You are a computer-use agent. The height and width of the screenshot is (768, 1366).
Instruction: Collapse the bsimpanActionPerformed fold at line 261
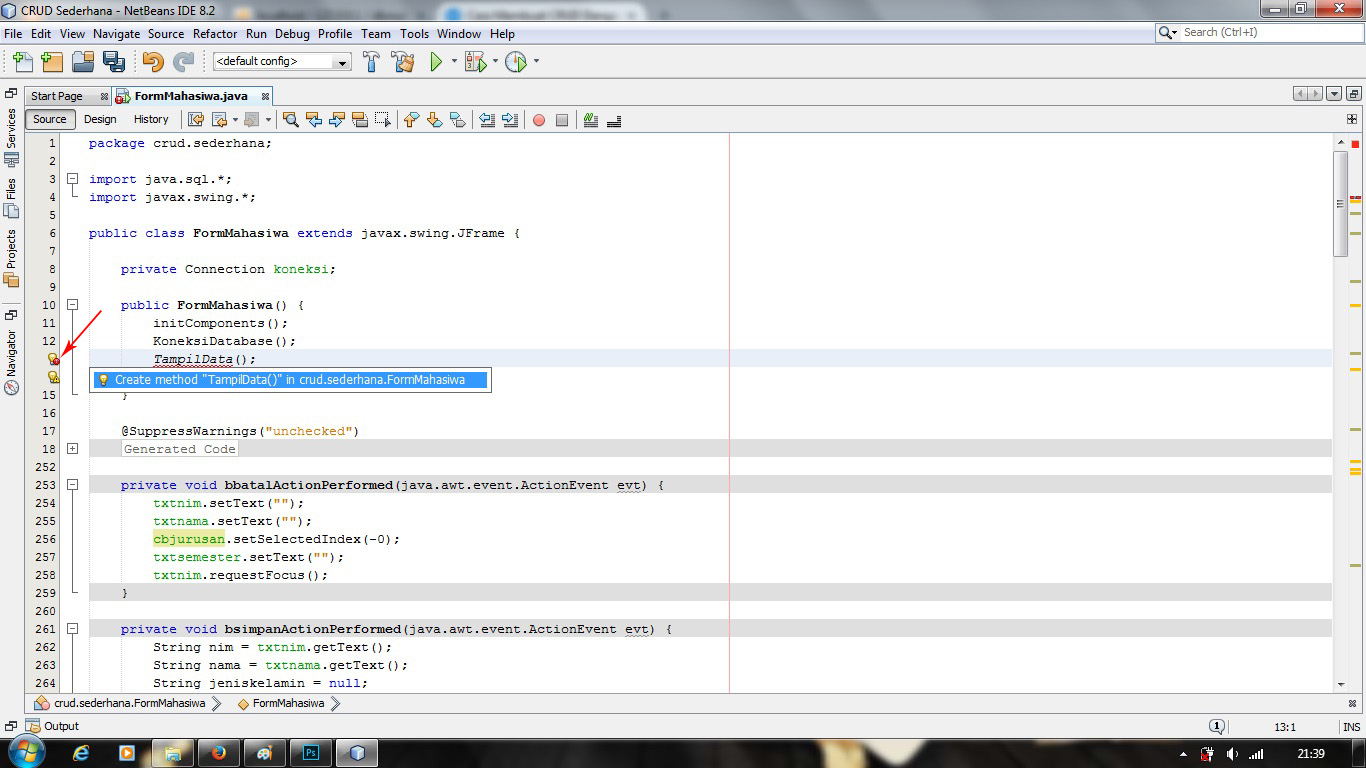(x=72, y=629)
